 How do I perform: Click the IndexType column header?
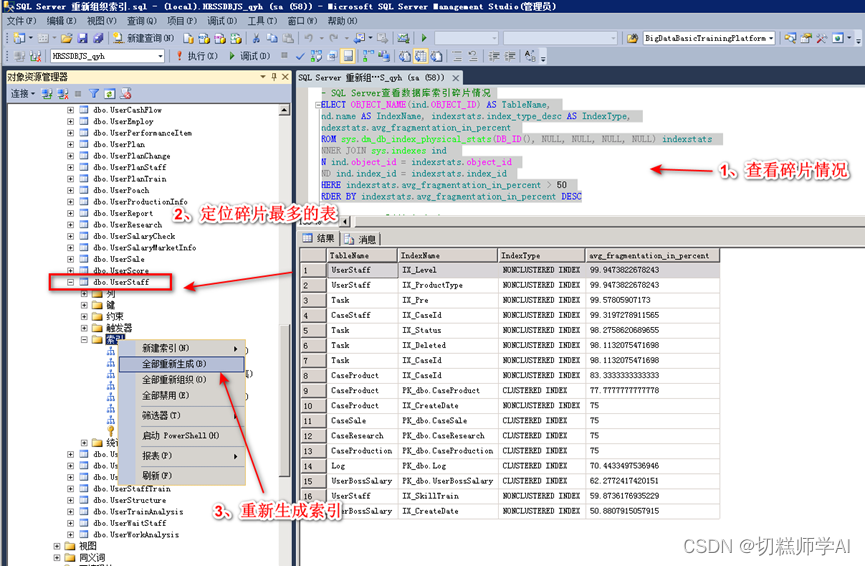(541, 255)
